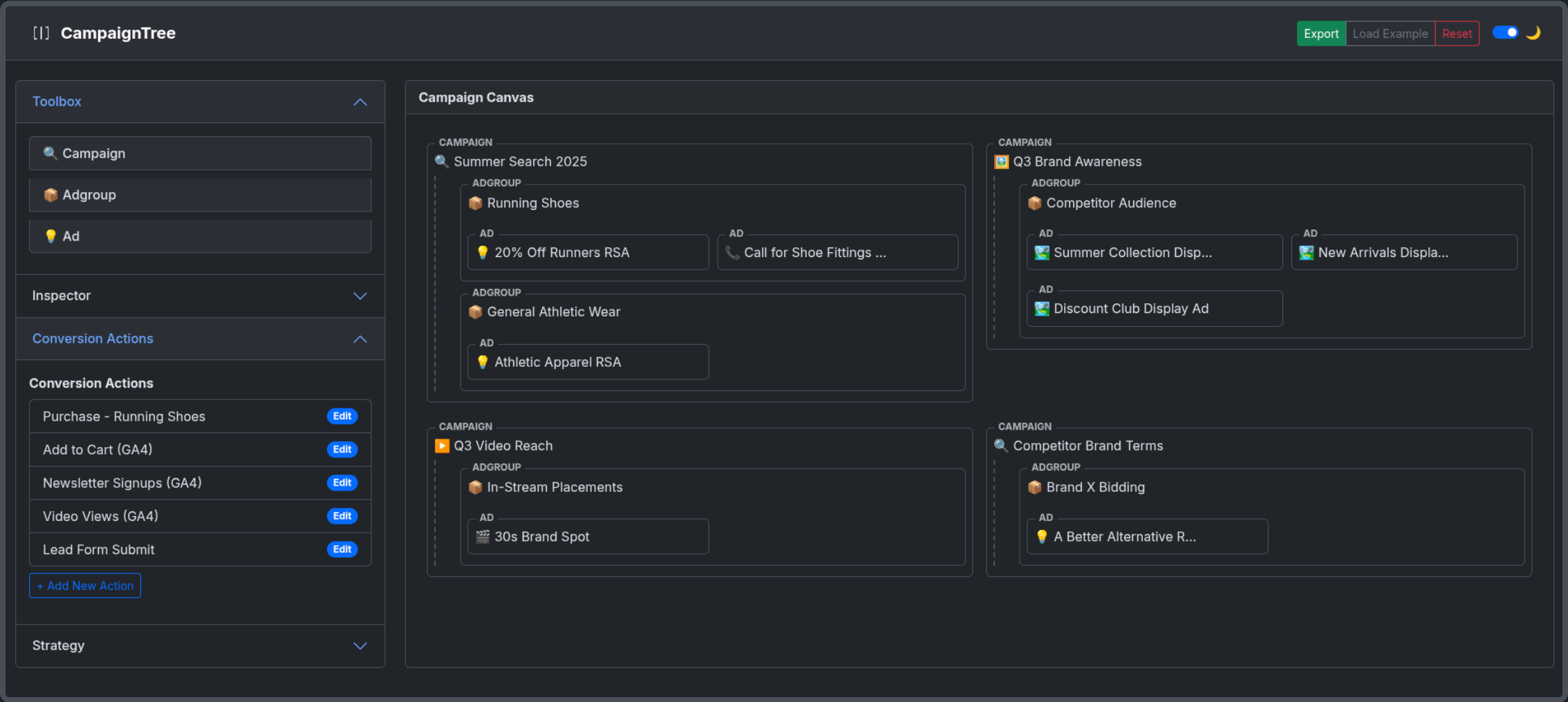Select the Call for Shoe Fittings ad
The height and width of the screenshot is (702, 1568).
click(838, 253)
